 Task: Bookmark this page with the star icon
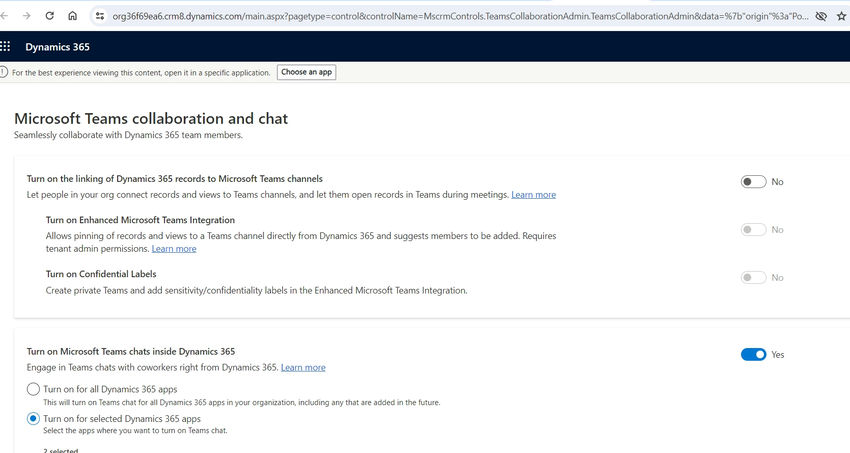842,16
